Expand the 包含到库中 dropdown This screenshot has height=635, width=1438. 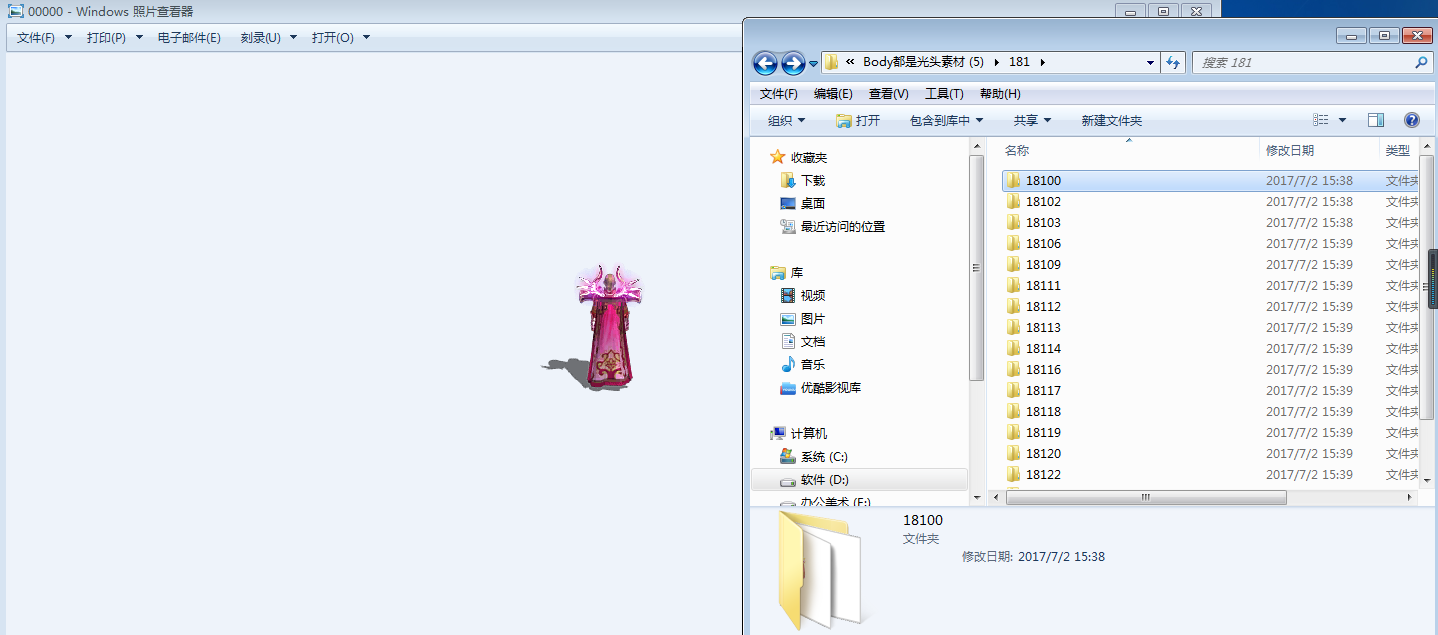pos(946,120)
